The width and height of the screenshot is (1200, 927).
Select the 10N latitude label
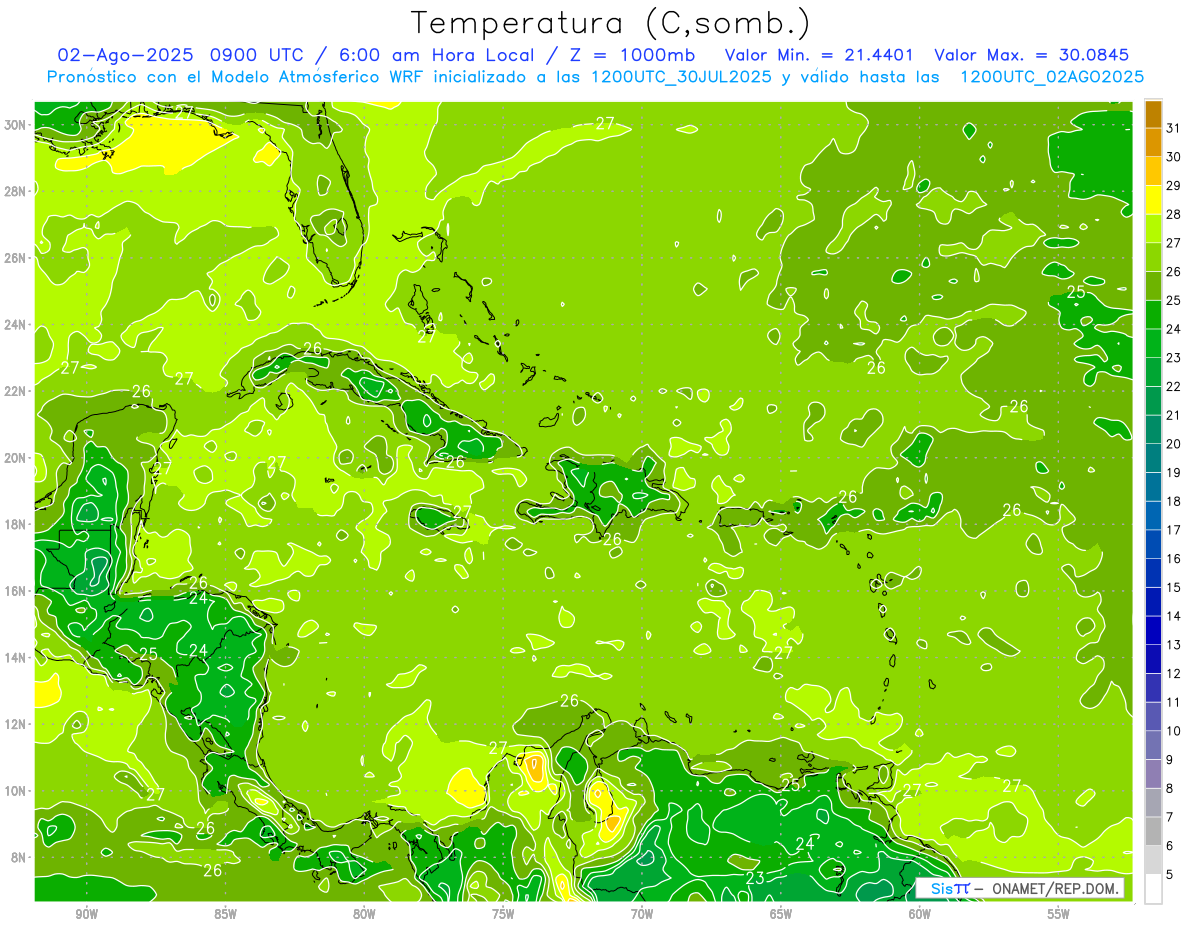(16, 791)
